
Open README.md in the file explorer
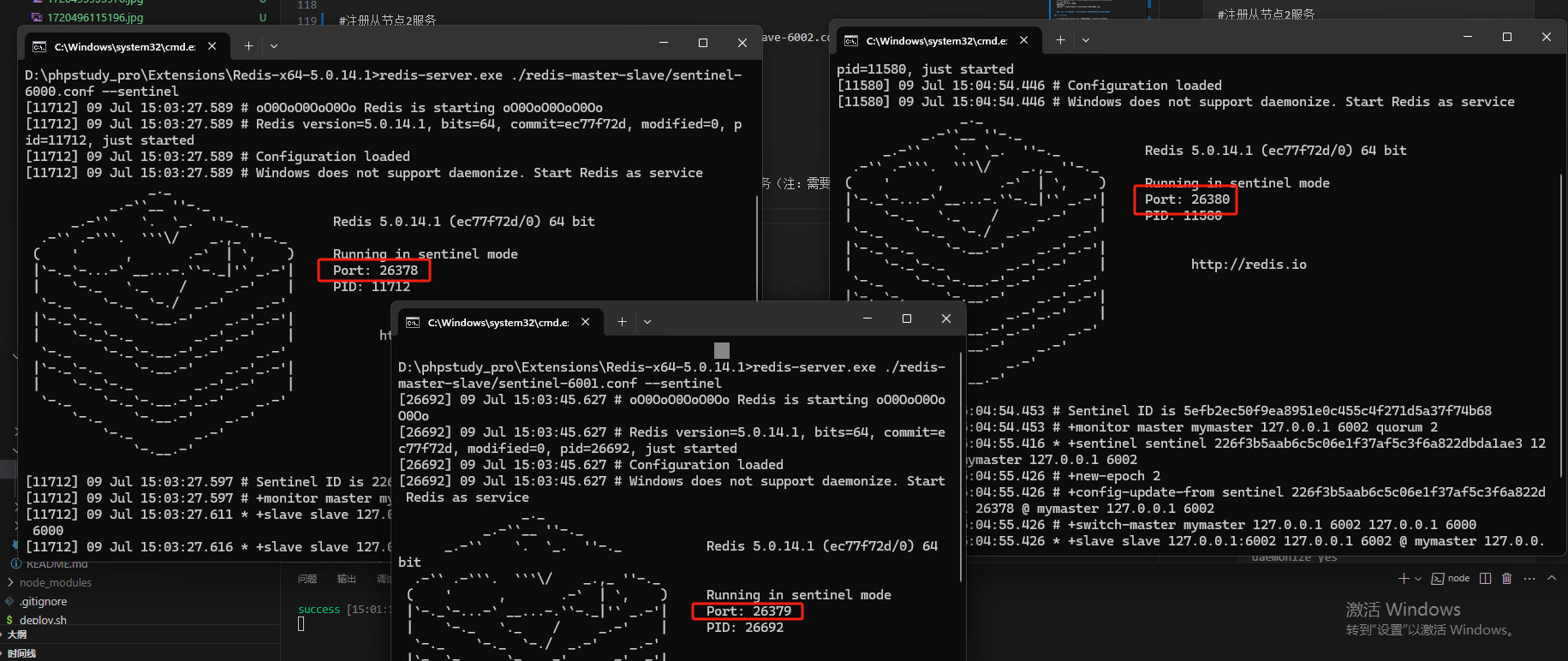pyautogui.click(x=57, y=564)
